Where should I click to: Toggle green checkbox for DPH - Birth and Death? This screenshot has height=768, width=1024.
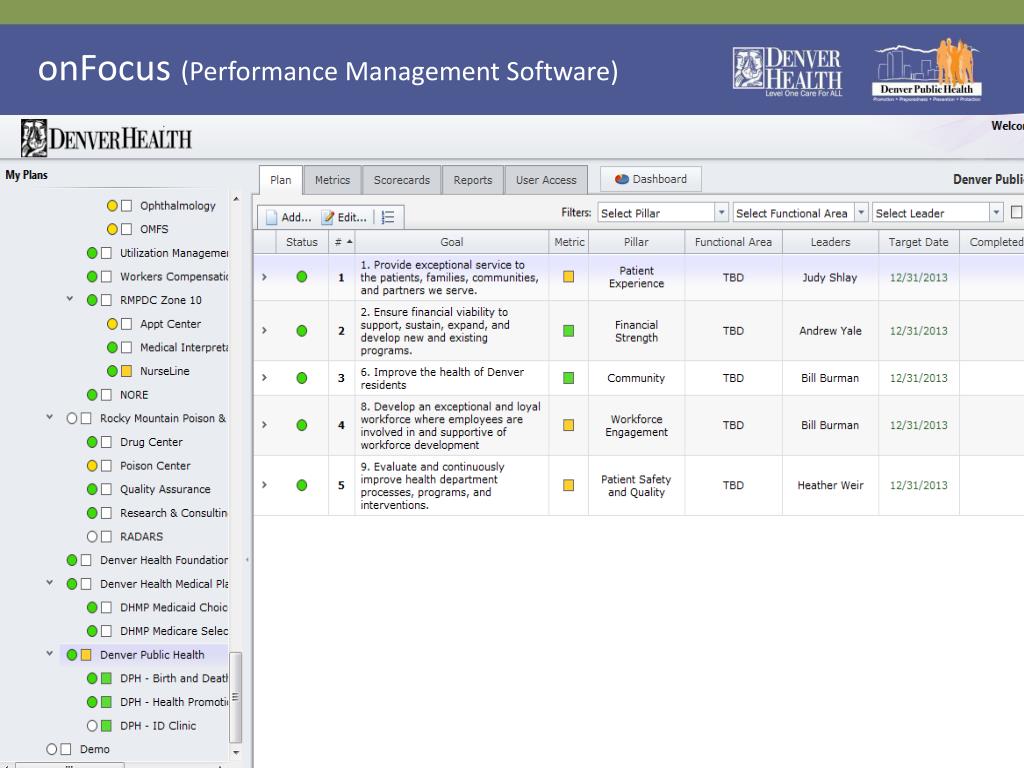pos(106,679)
